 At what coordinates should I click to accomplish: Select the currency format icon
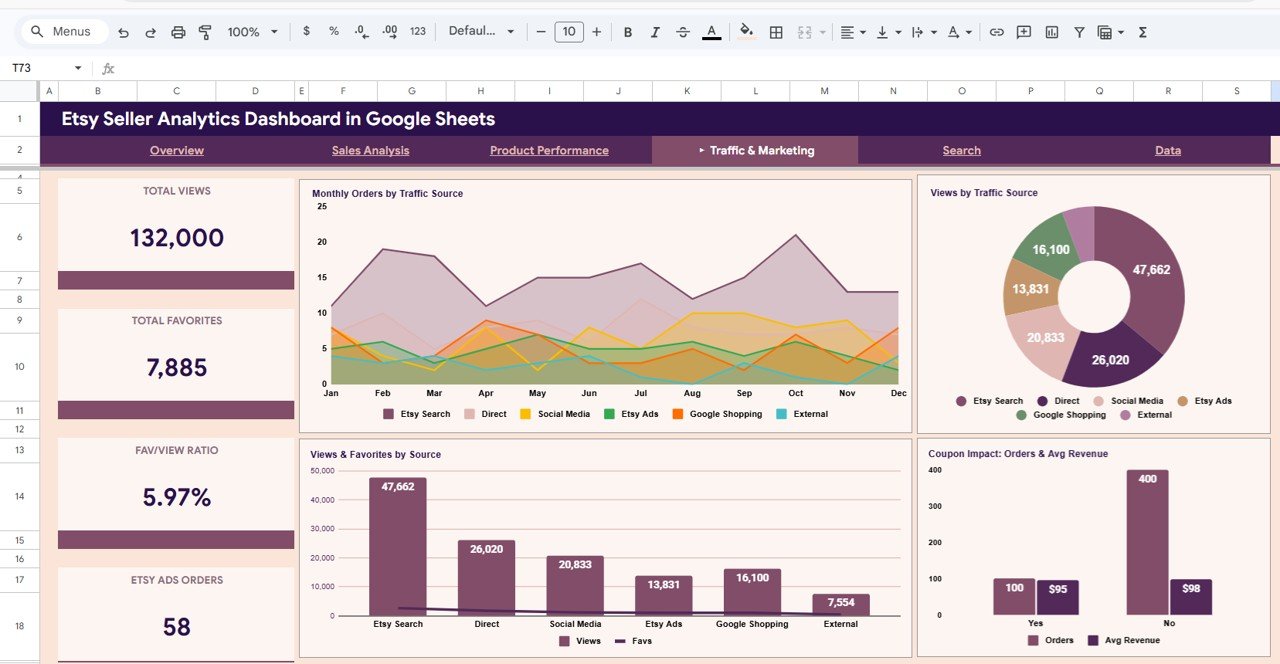[306, 31]
